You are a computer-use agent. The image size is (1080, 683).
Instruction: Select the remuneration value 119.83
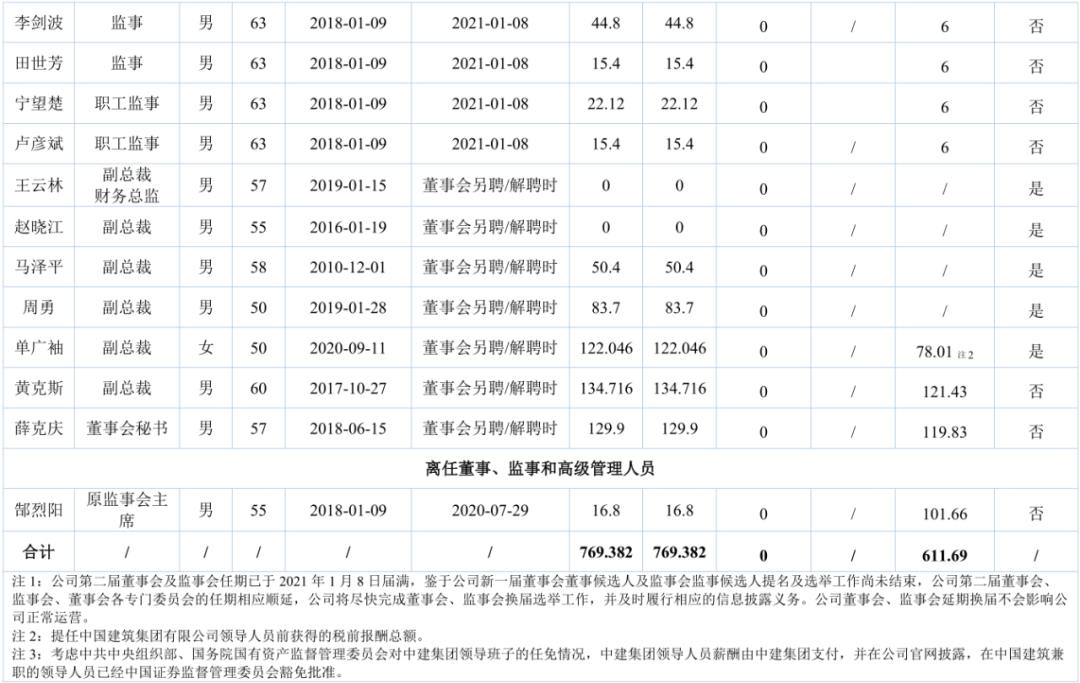tap(945, 432)
